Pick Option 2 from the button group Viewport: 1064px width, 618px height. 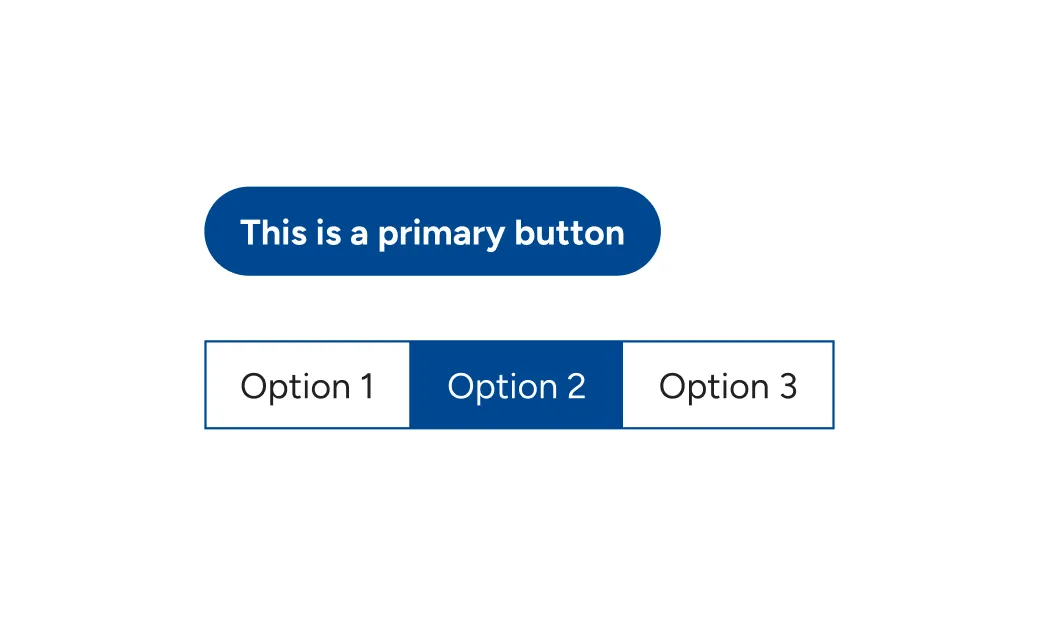pos(516,385)
